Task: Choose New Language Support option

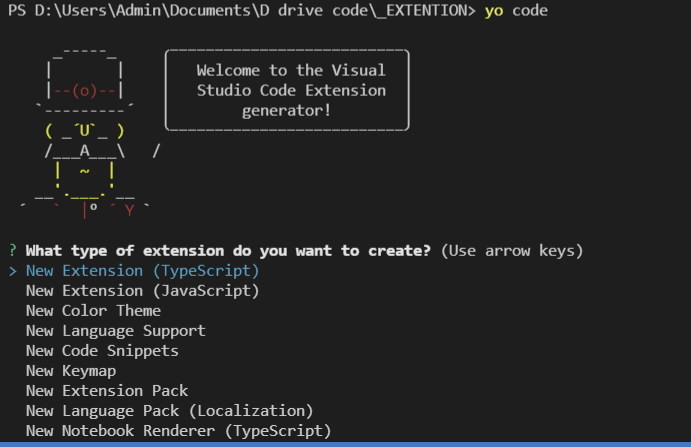Action: [115, 331]
